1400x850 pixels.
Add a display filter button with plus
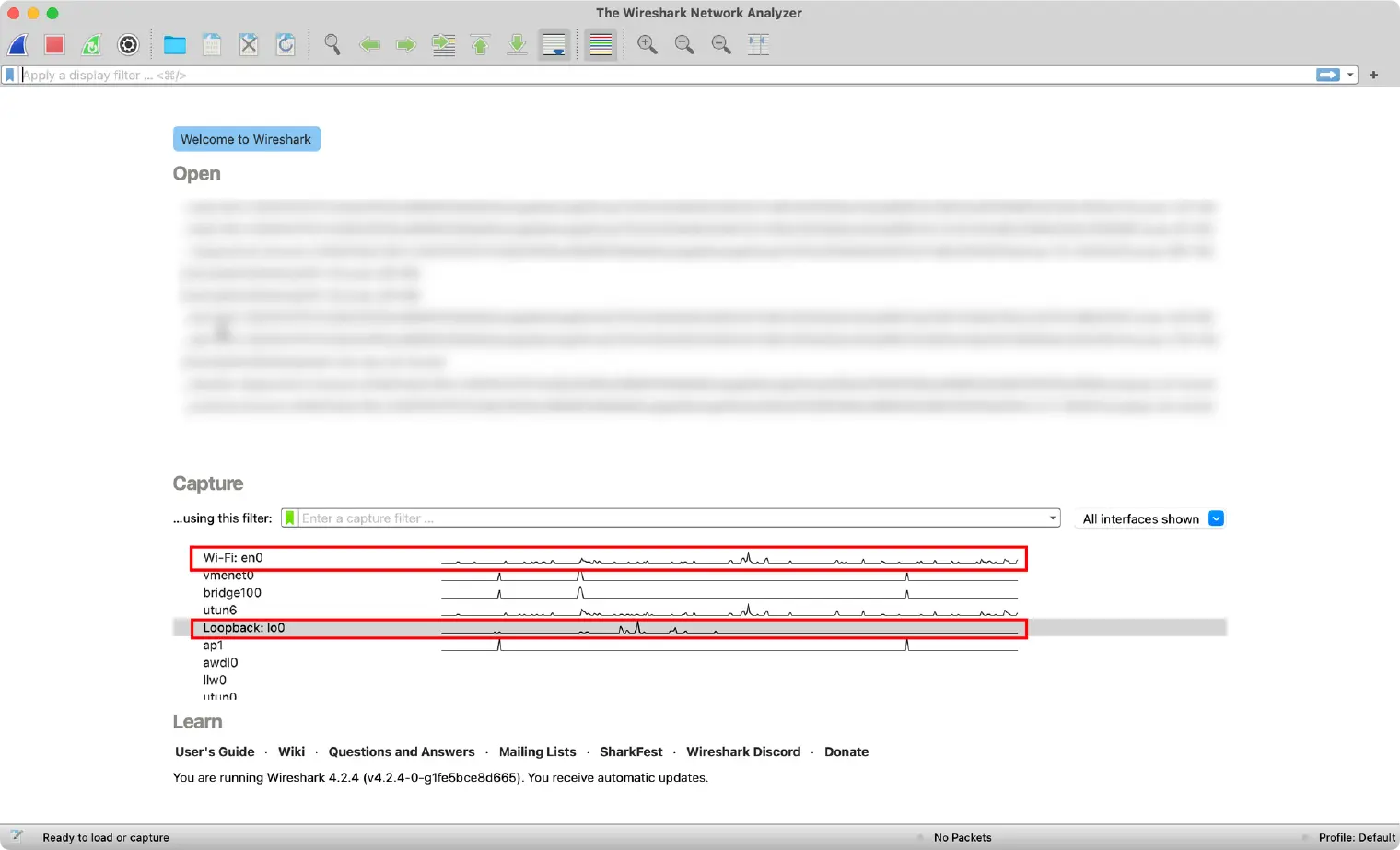(x=1373, y=75)
